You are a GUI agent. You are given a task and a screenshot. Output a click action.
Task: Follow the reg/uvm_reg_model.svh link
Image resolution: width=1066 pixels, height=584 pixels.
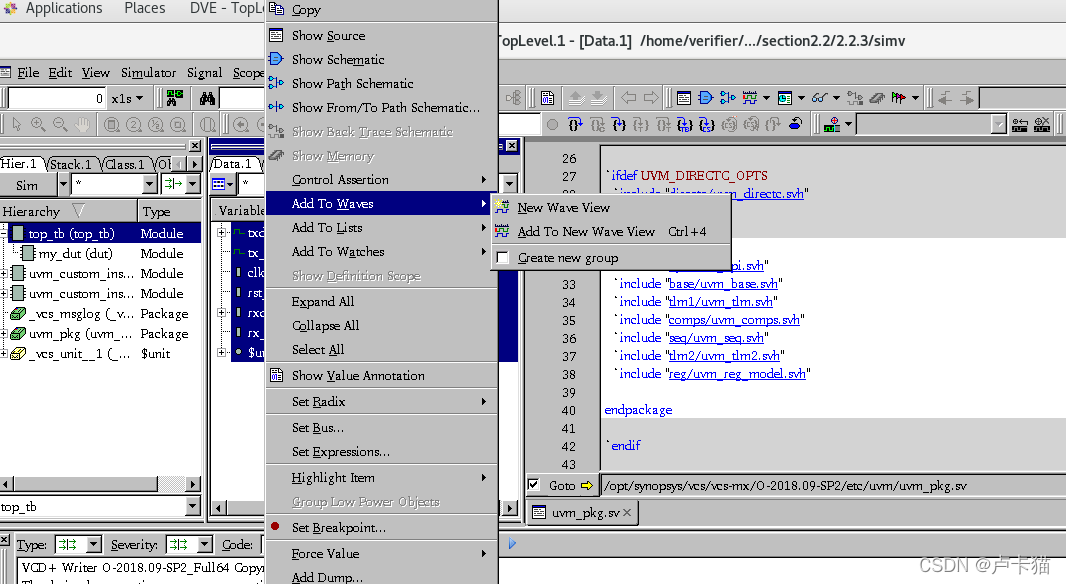[x=737, y=373]
